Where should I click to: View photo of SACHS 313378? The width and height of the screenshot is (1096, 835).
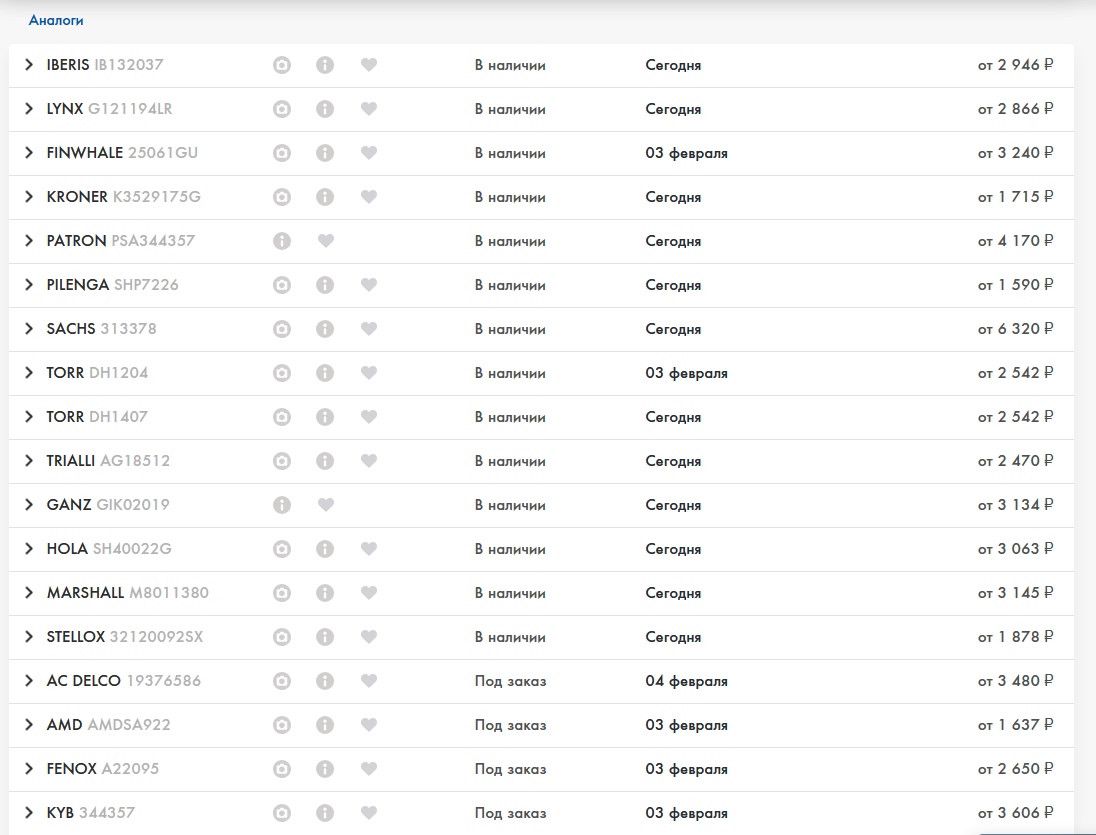pyautogui.click(x=282, y=329)
